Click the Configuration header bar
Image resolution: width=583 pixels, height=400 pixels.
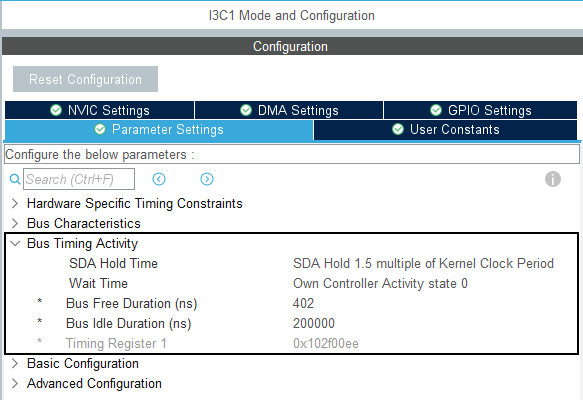(292, 46)
